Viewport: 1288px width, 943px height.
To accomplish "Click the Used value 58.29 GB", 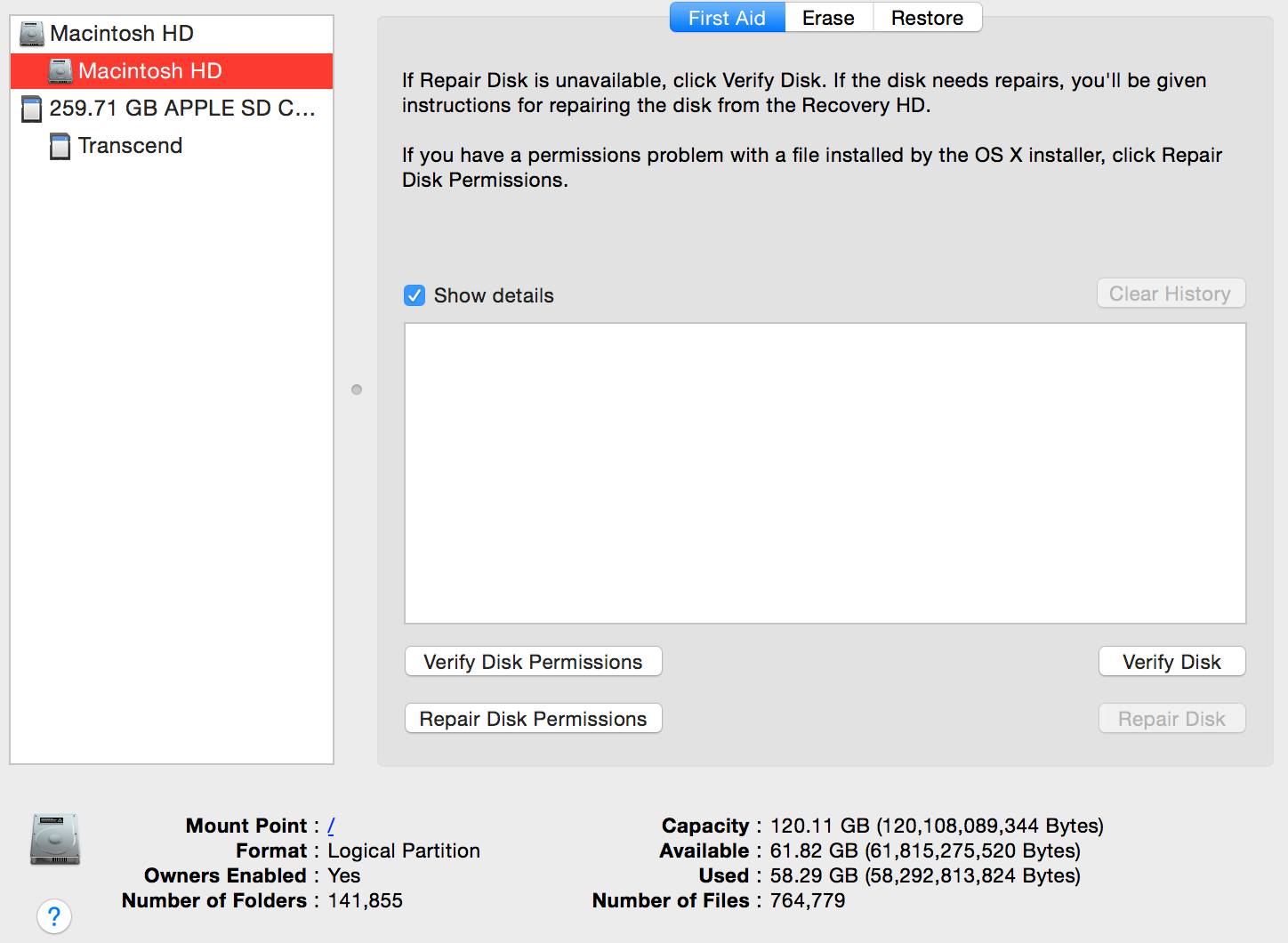I will point(925,875).
